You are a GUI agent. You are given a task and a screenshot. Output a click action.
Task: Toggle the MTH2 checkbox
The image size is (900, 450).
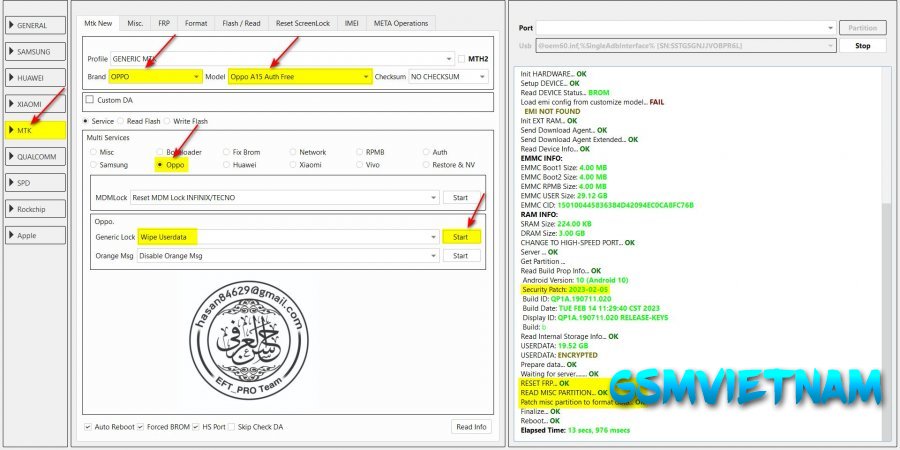[461, 59]
